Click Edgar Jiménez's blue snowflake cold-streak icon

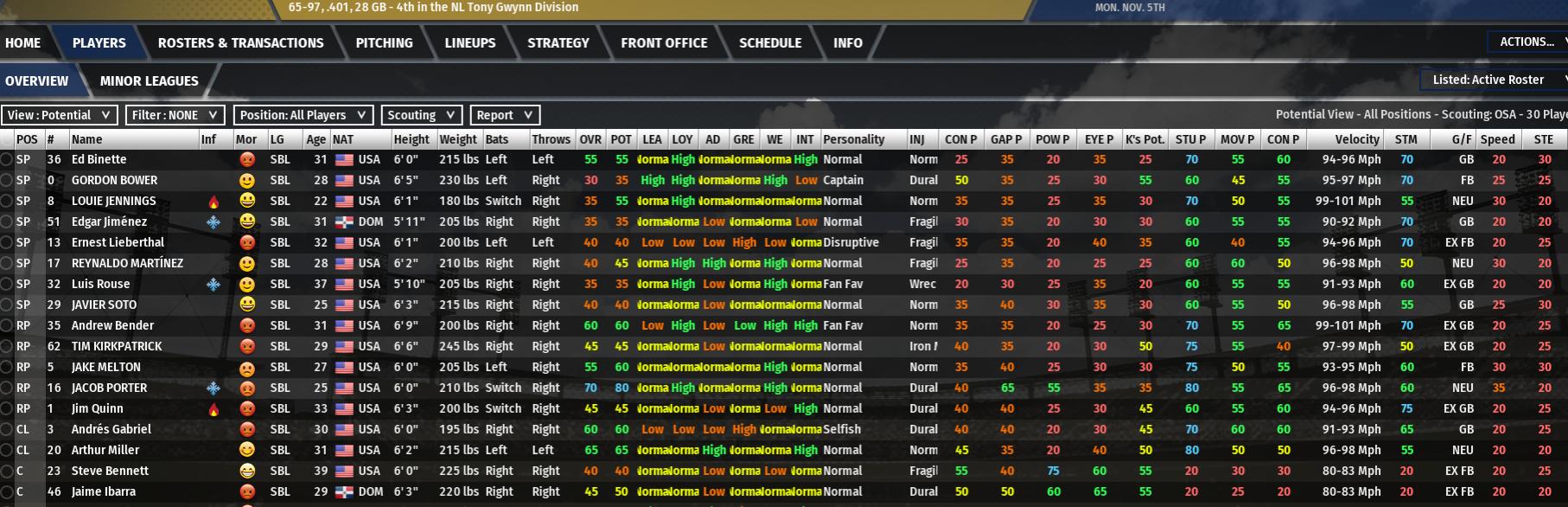214,222
